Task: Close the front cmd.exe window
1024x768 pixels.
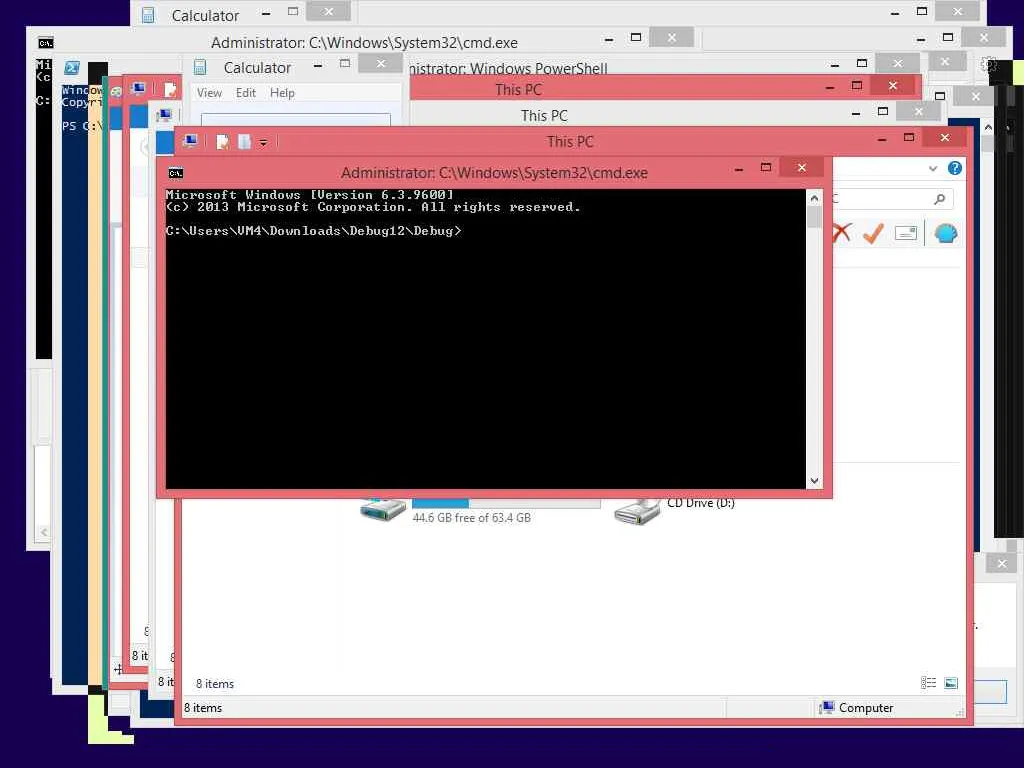Action: click(802, 168)
